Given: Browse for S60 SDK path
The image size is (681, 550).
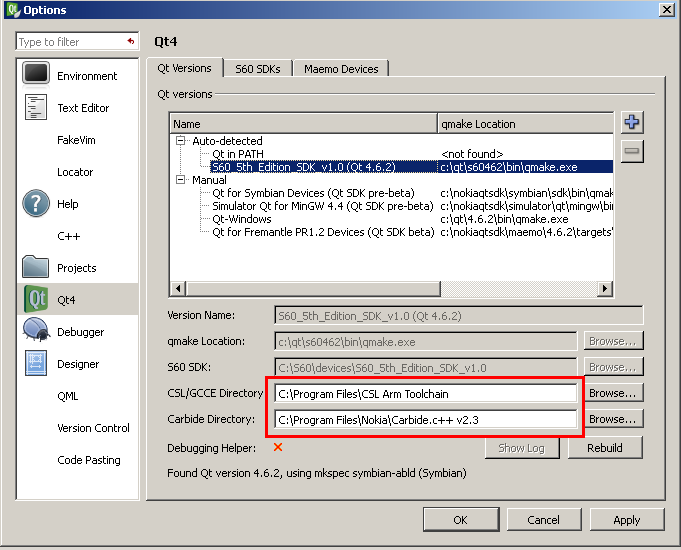Looking at the screenshot, I should click(613, 367).
